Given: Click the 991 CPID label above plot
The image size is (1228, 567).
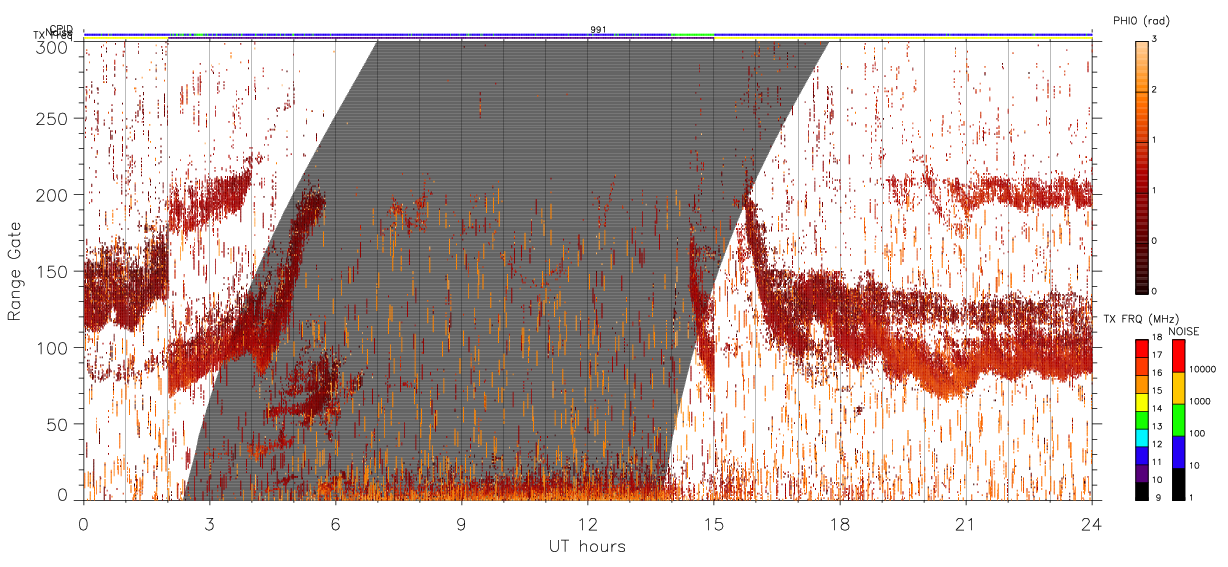Looking at the screenshot, I should coord(598,29).
